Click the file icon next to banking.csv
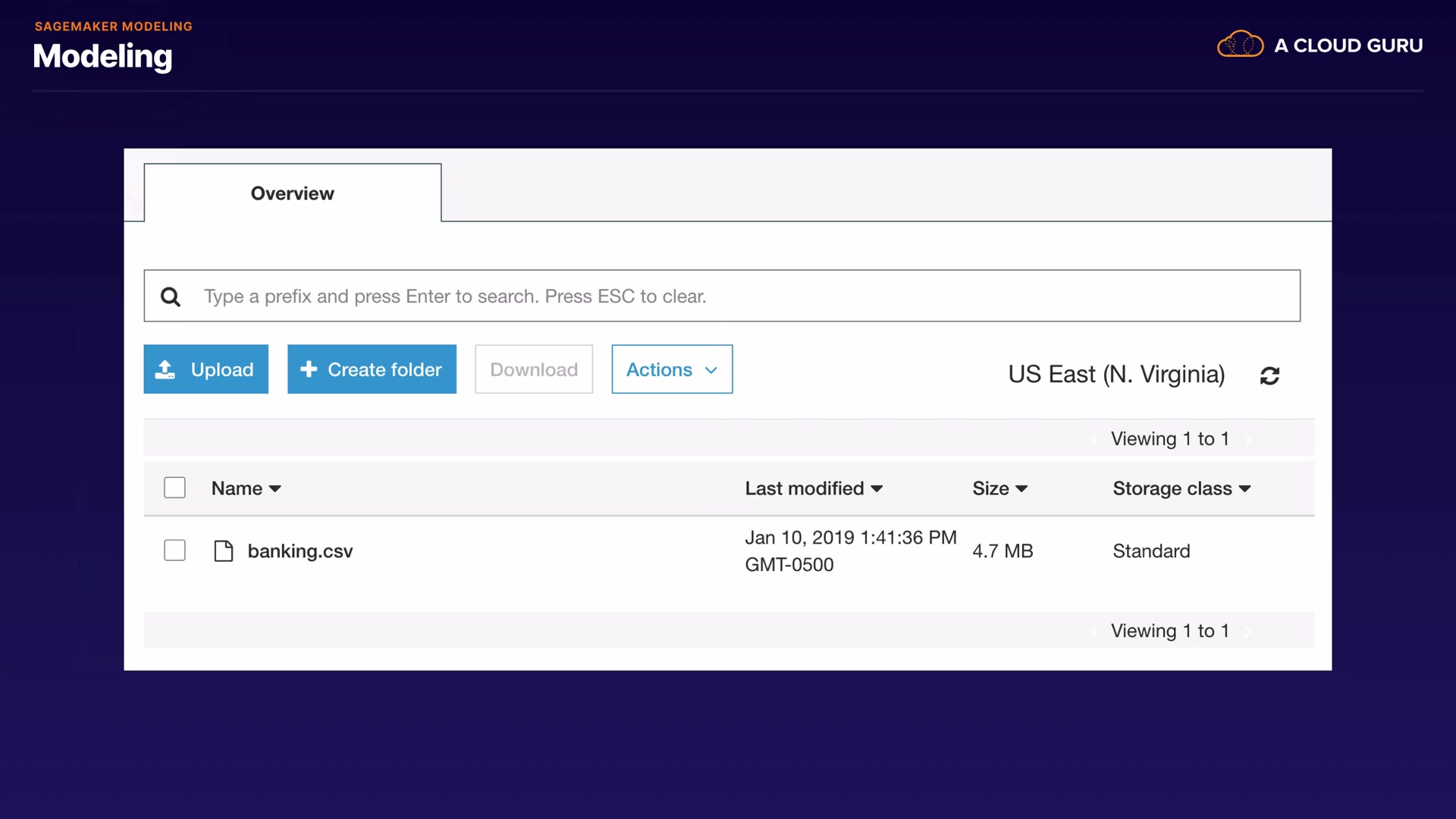 (223, 551)
